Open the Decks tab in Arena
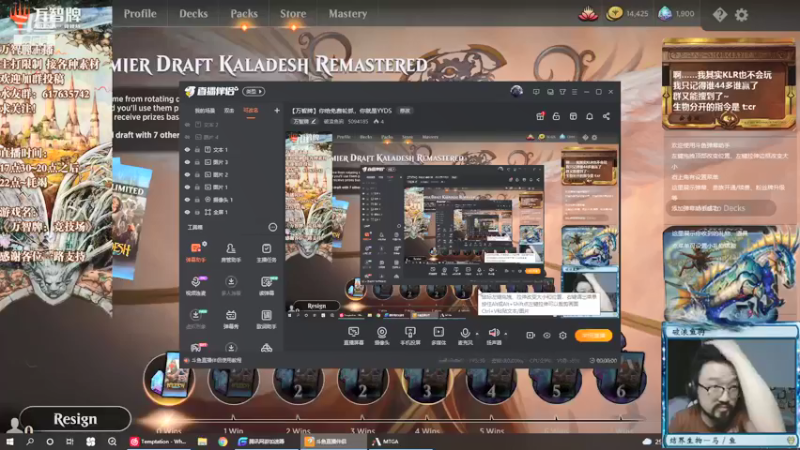Image resolution: width=800 pixels, height=450 pixels. point(193,14)
